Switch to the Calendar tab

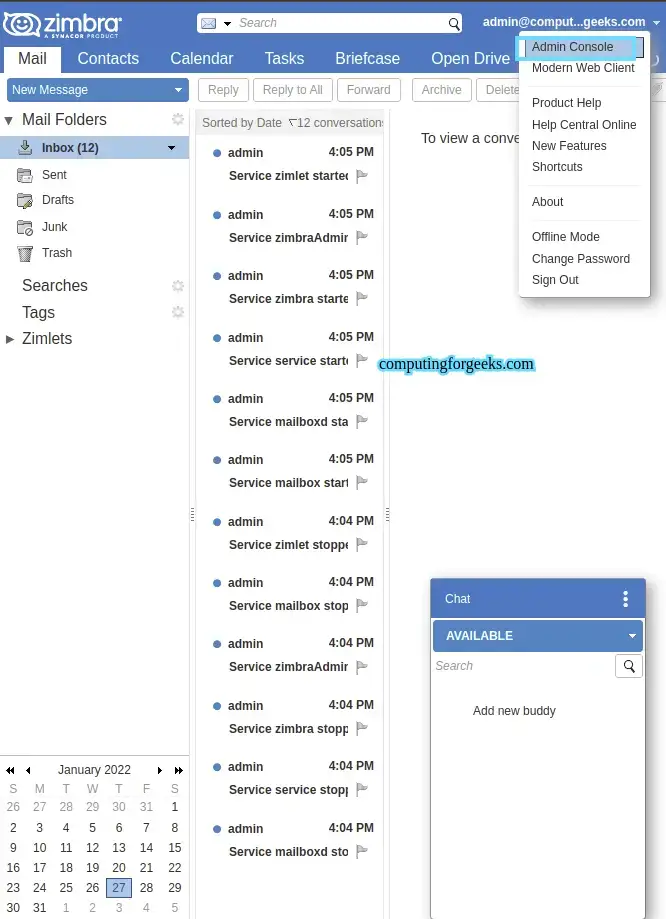pyautogui.click(x=202, y=59)
